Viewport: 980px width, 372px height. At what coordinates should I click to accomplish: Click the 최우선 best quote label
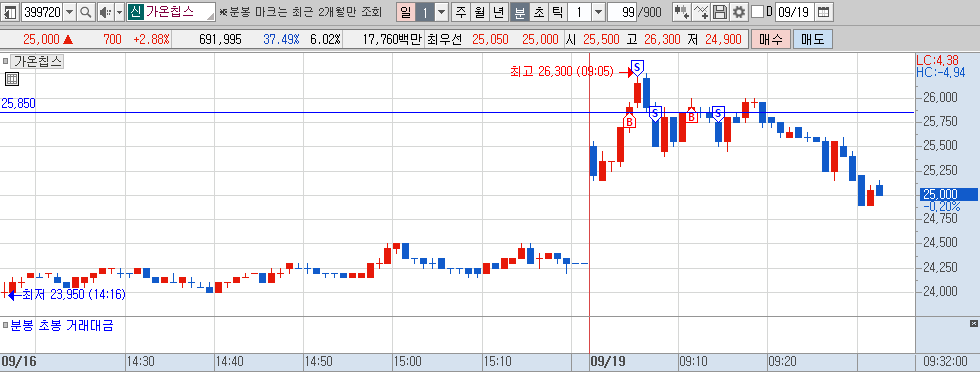point(444,39)
